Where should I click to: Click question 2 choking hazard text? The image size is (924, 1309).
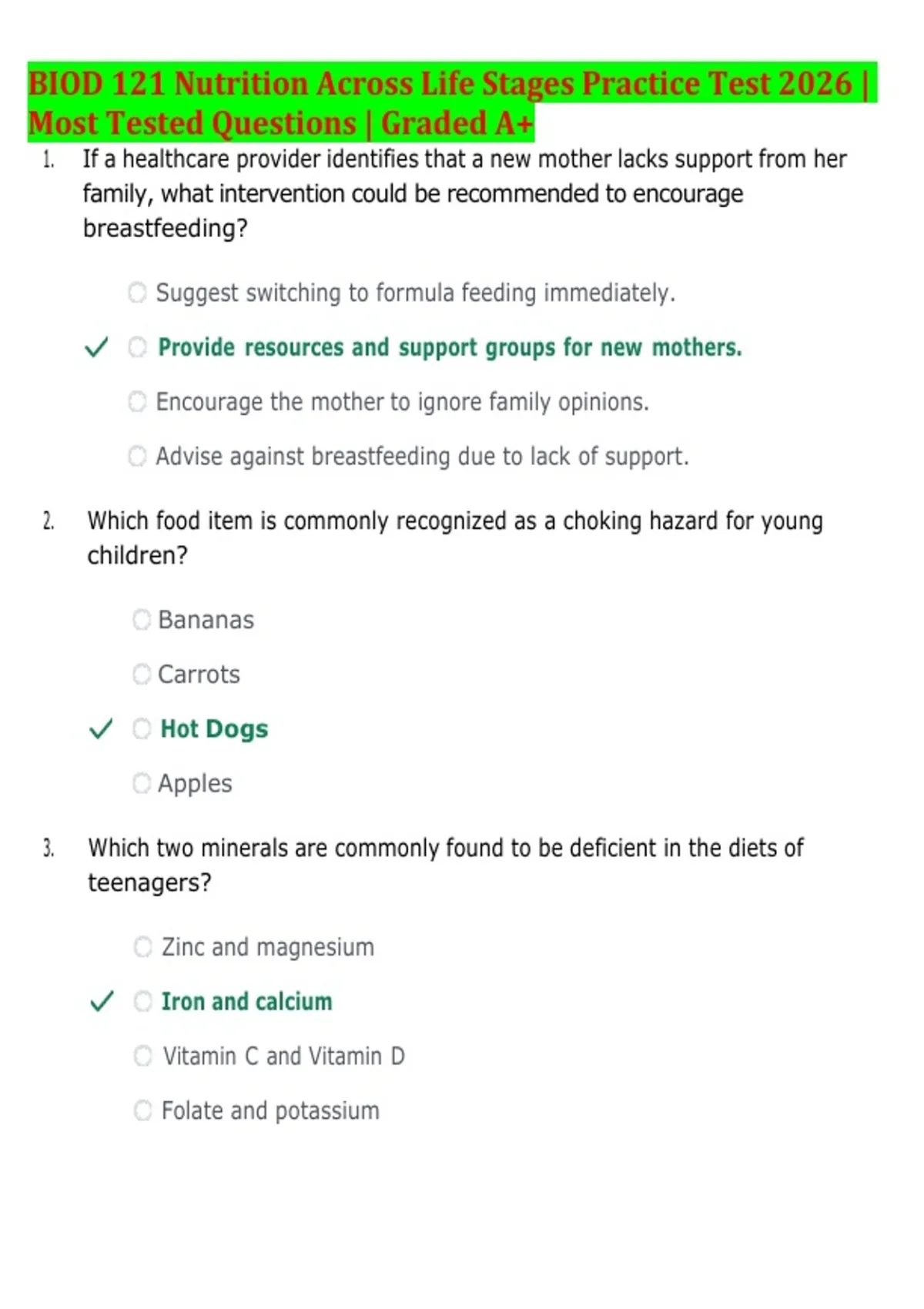coord(455,538)
